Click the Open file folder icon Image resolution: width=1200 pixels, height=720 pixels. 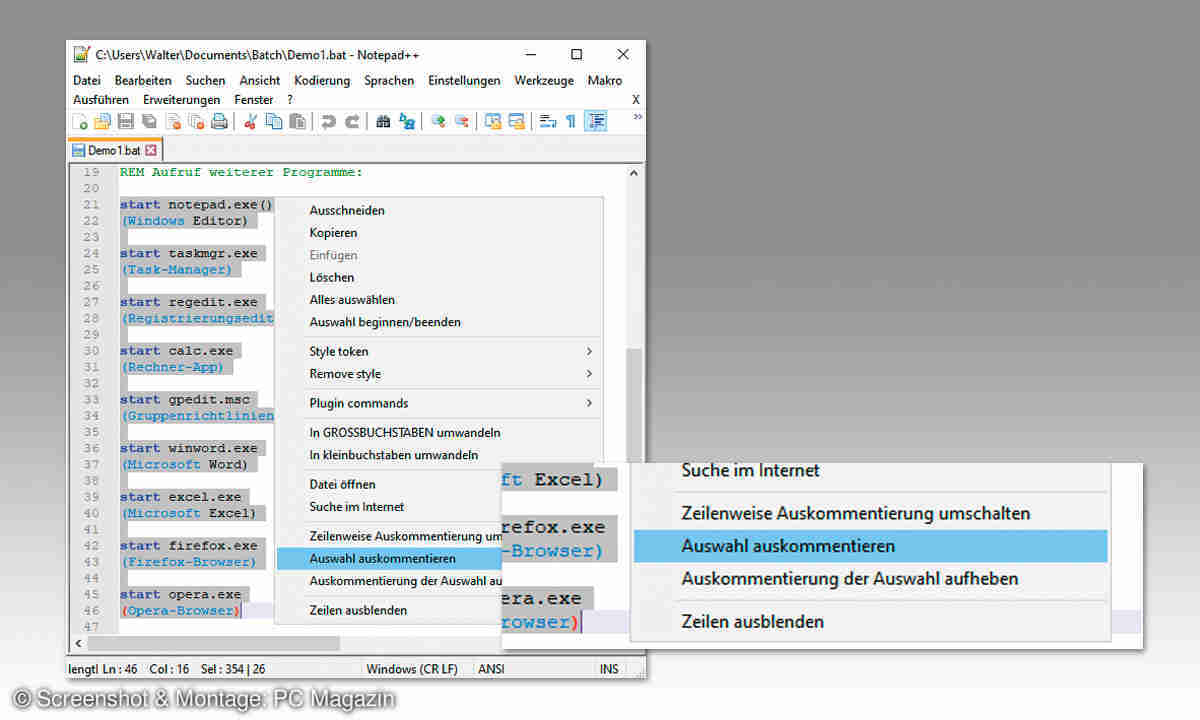tap(102, 122)
